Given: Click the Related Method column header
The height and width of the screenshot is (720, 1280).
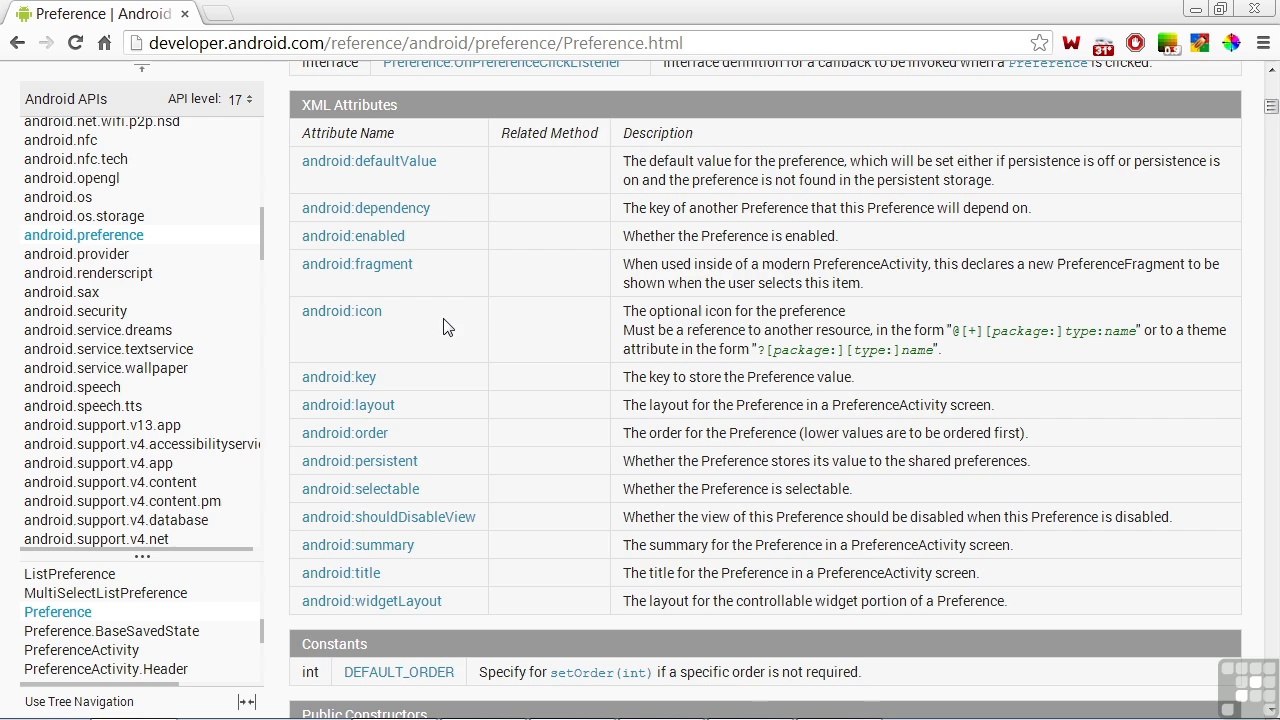Looking at the screenshot, I should point(549,133).
